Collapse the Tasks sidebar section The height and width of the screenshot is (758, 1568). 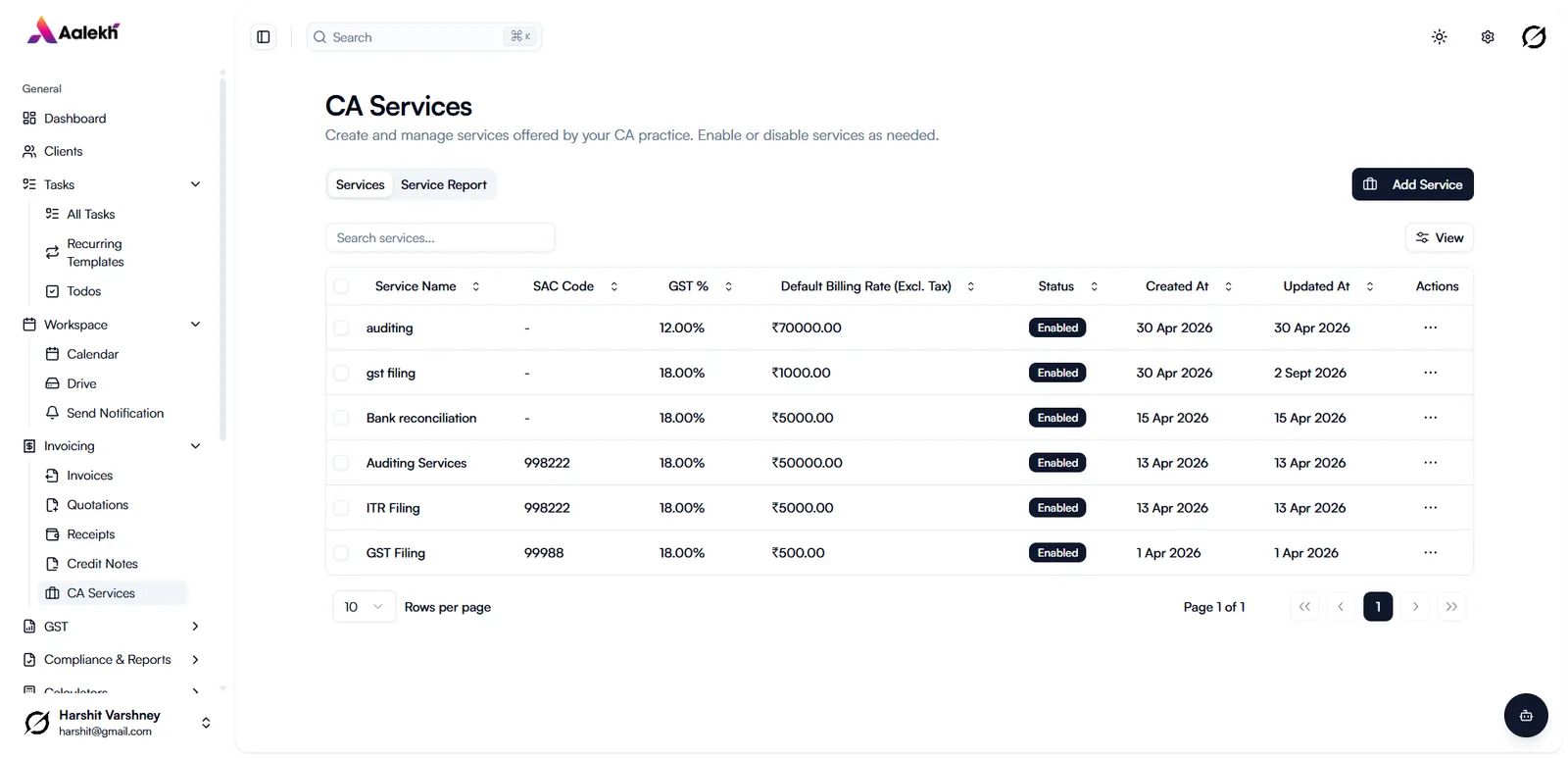[195, 184]
